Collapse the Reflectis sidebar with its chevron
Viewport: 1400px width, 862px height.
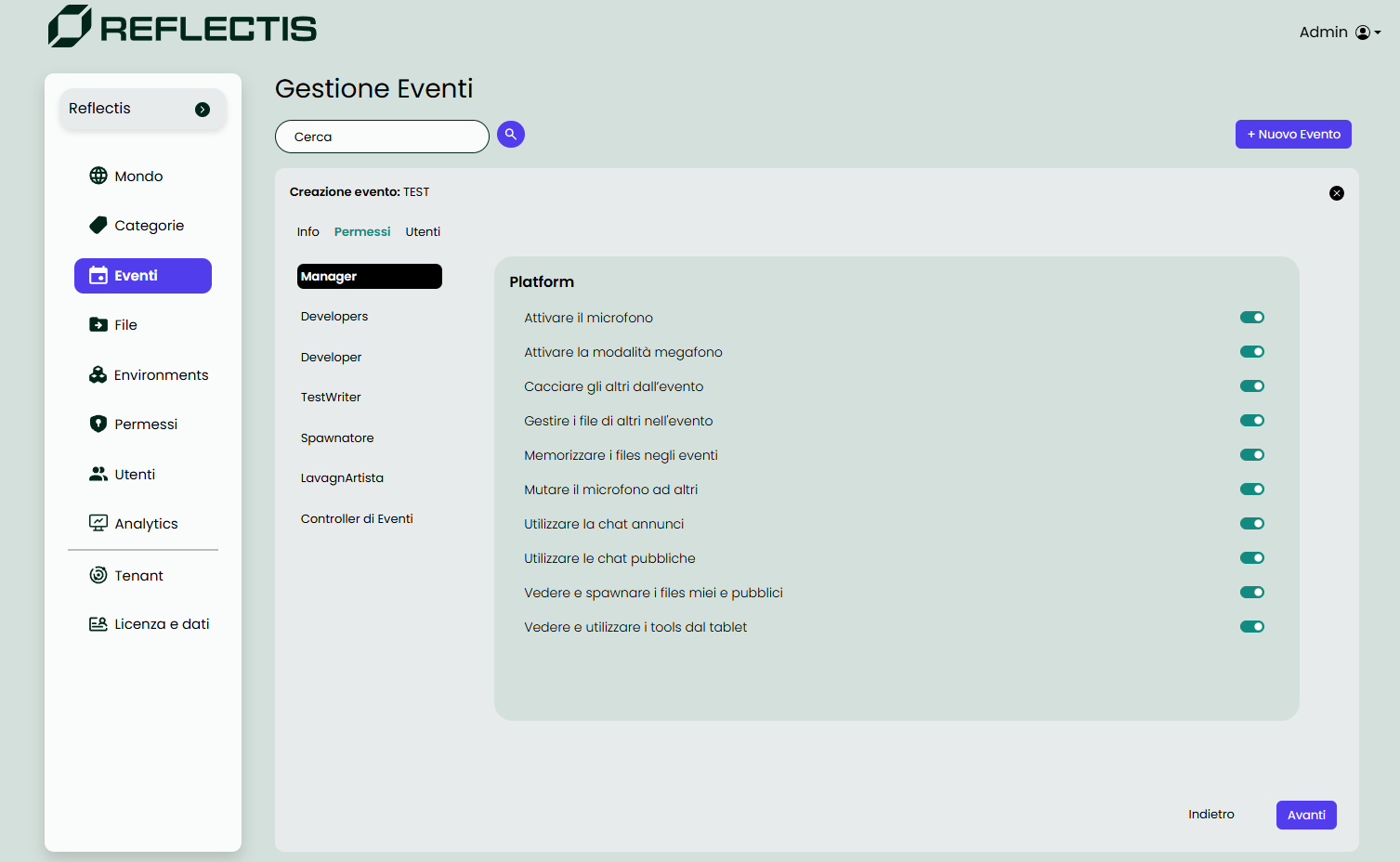pyautogui.click(x=202, y=109)
